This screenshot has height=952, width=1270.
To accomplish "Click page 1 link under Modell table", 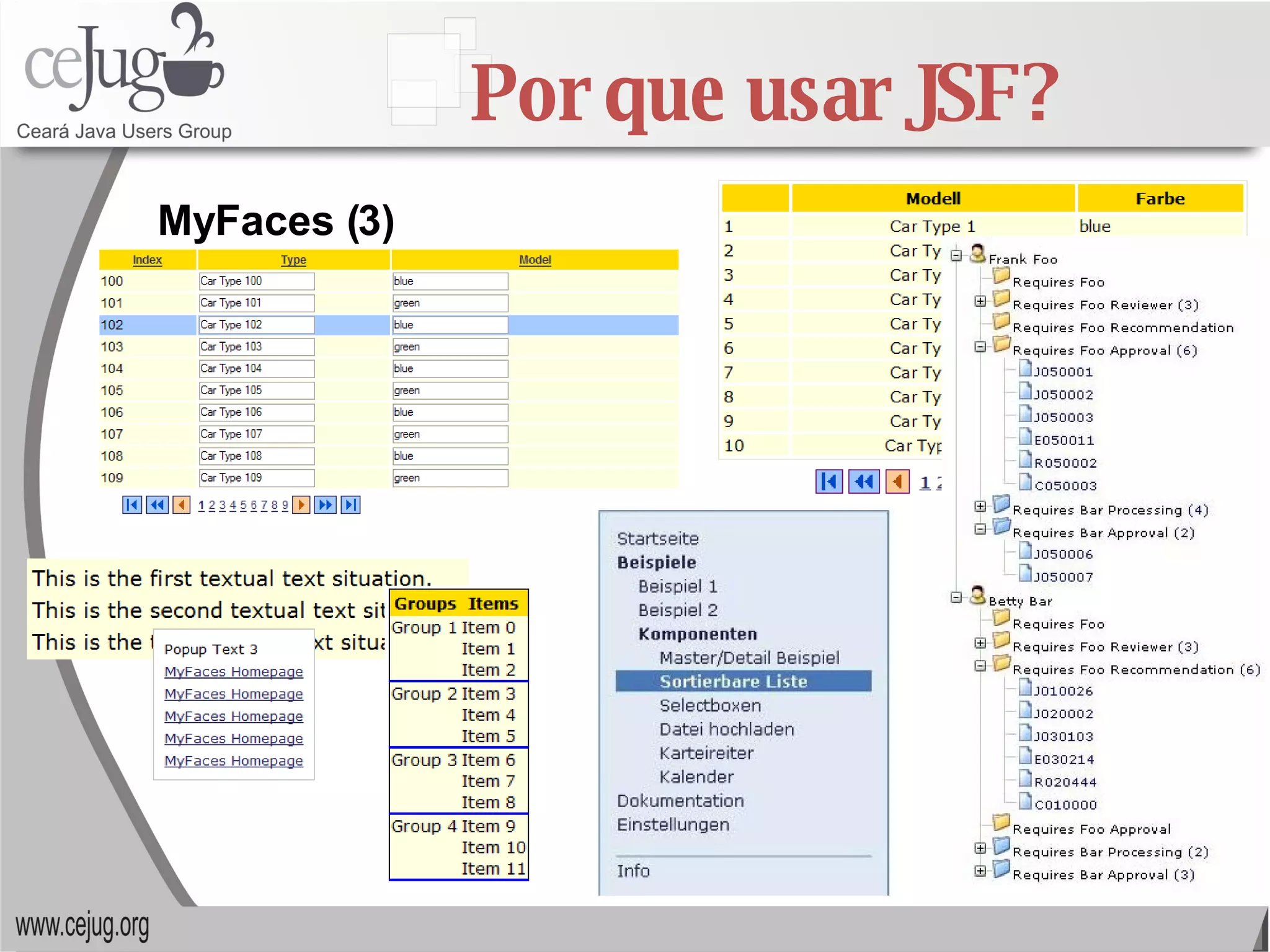I will click(x=925, y=482).
